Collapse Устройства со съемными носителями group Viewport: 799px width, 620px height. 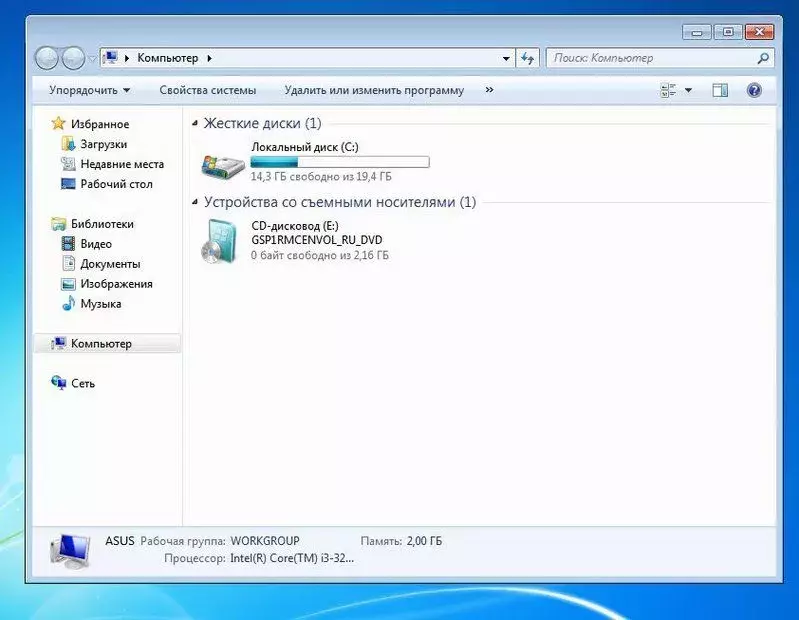pos(195,202)
